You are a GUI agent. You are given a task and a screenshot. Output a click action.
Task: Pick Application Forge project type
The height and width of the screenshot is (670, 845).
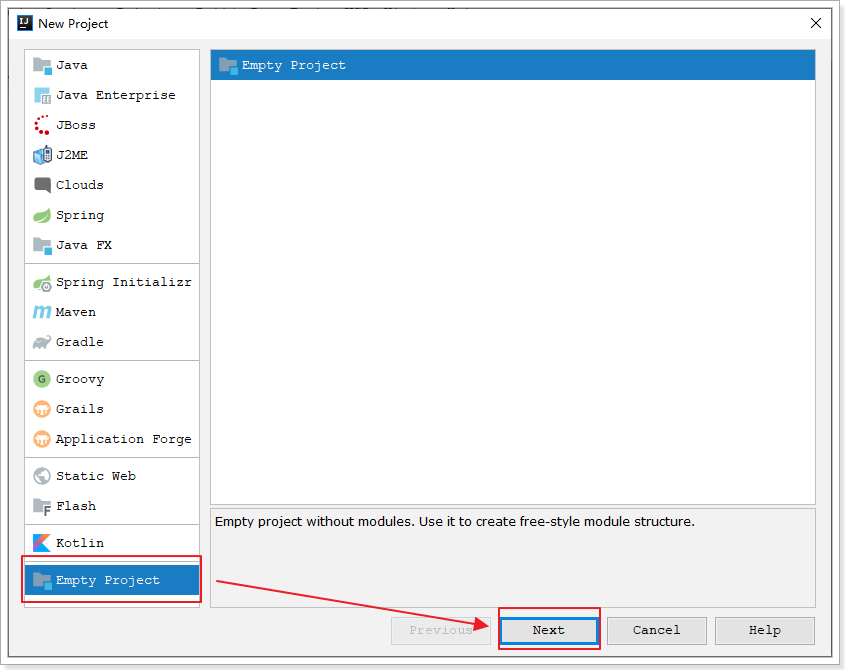pyautogui.click(x=123, y=439)
